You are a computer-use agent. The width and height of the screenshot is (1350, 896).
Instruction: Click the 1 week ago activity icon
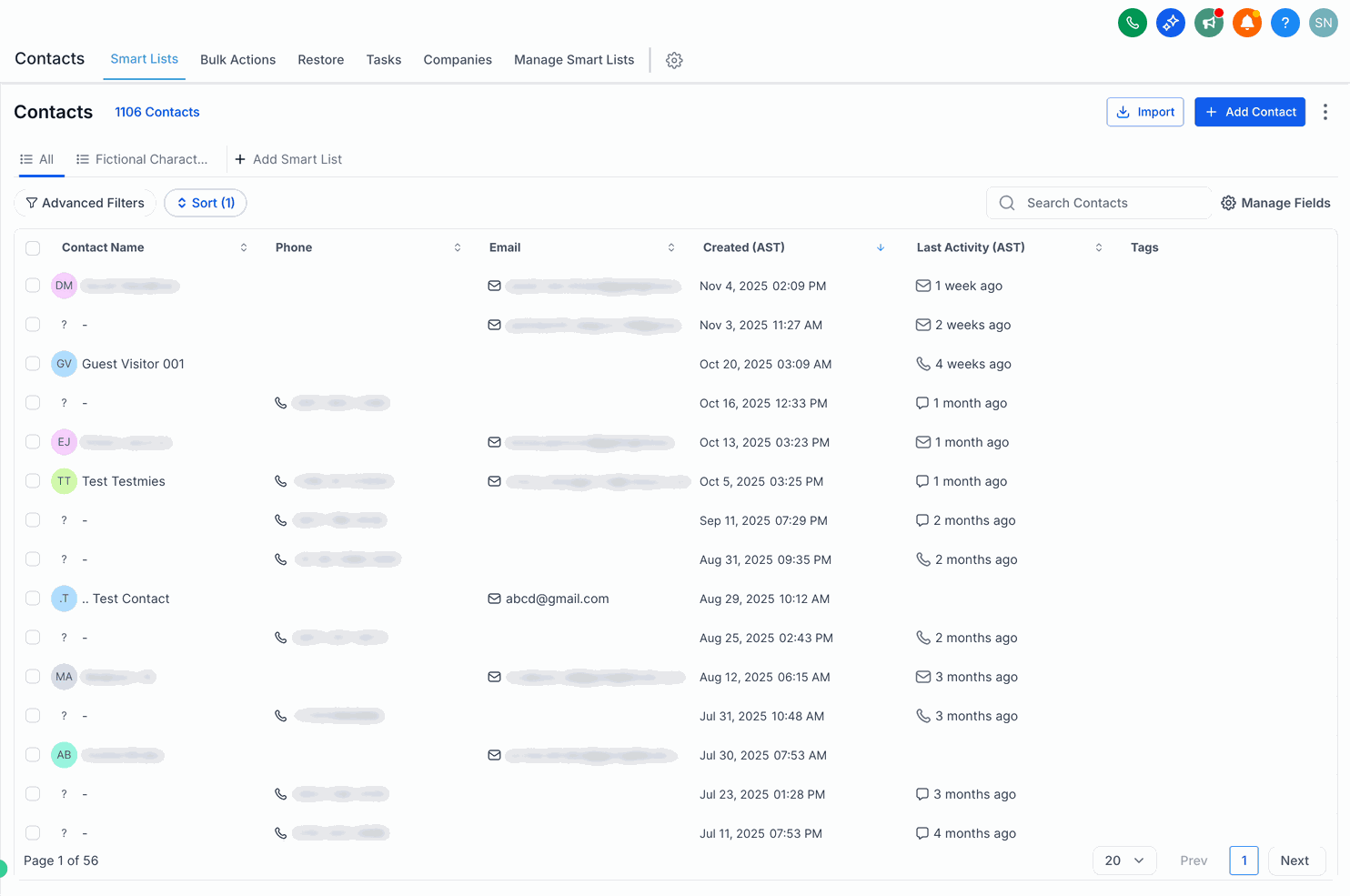[922, 286]
